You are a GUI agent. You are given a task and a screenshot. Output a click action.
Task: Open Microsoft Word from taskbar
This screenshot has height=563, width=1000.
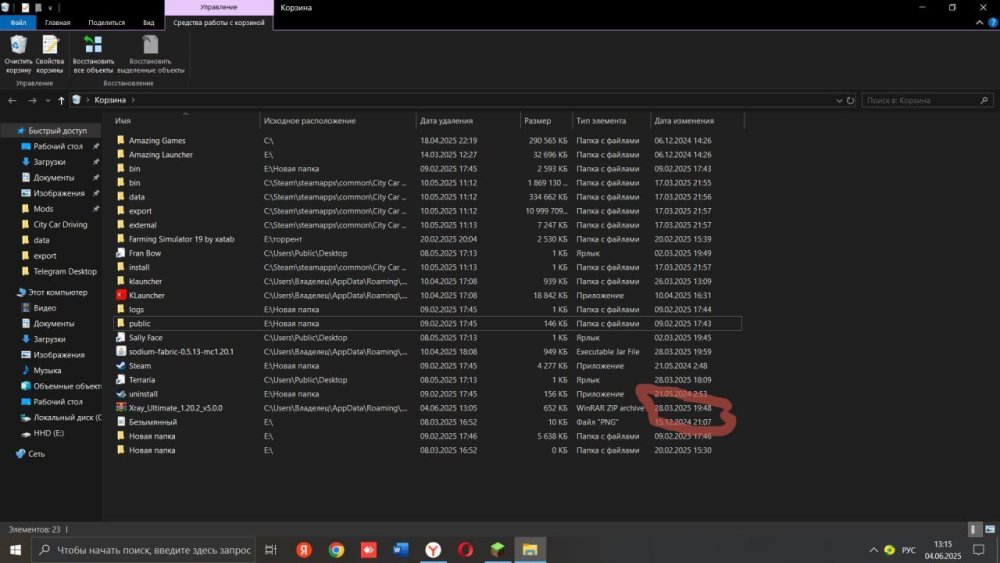pyautogui.click(x=401, y=550)
